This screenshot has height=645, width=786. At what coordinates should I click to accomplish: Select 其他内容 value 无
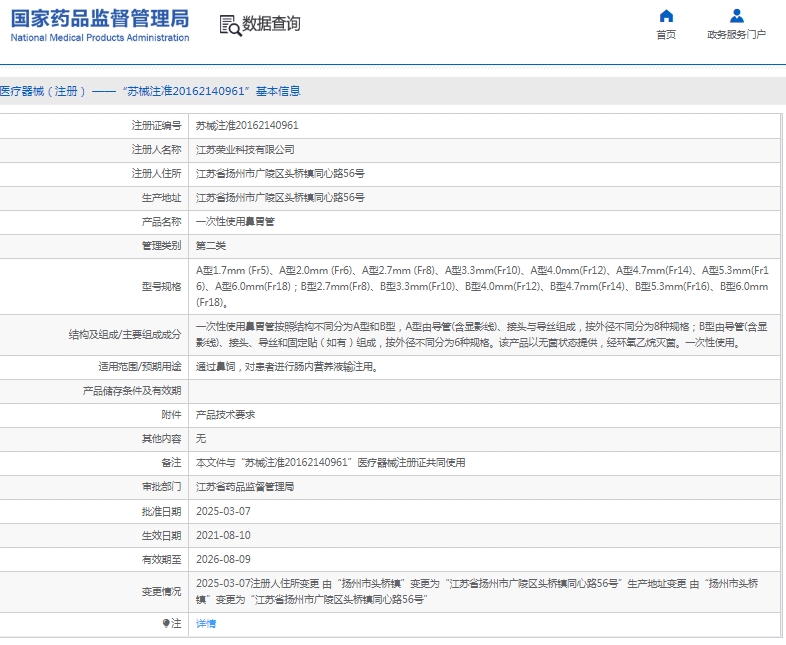(201, 439)
